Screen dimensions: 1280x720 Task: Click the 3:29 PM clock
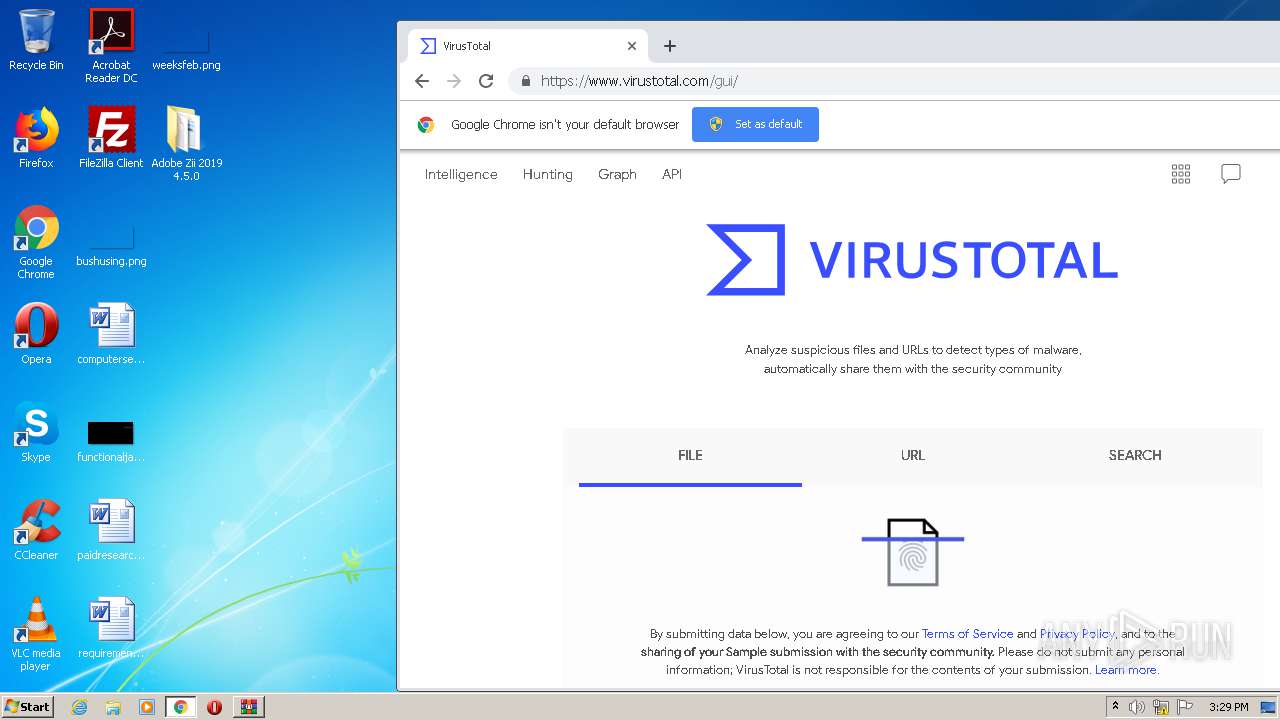(x=1228, y=707)
